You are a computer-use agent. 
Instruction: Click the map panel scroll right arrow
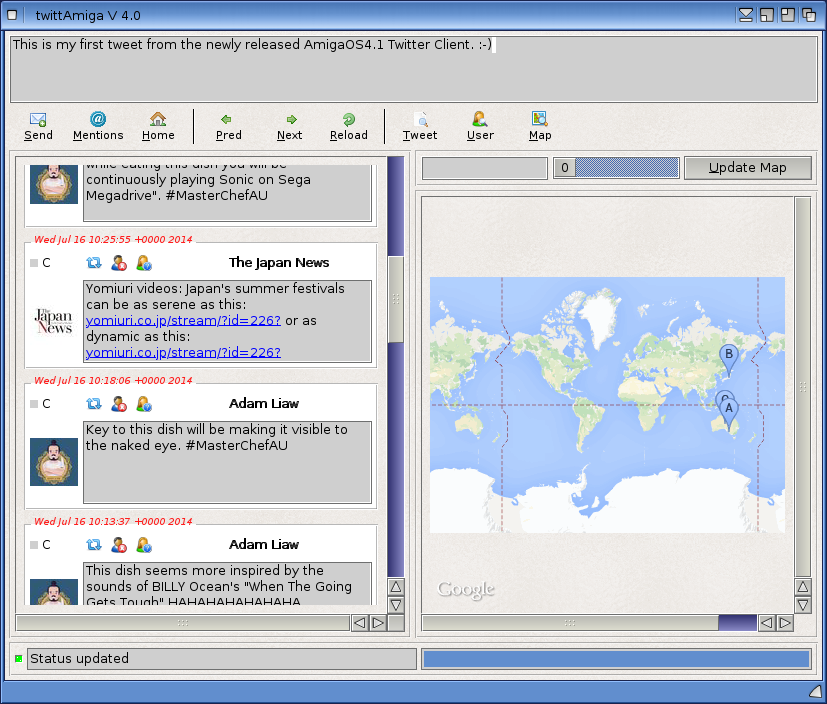(785, 623)
